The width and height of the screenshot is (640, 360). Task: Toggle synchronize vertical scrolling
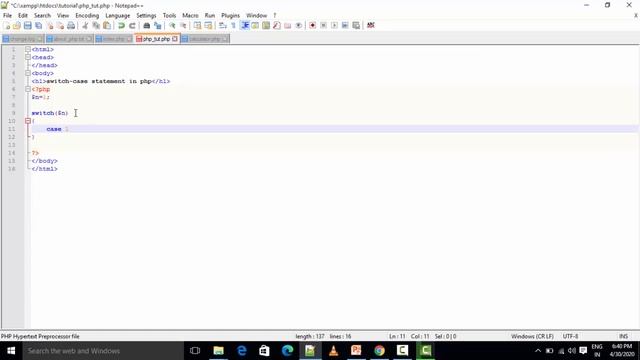click(198, 25)
